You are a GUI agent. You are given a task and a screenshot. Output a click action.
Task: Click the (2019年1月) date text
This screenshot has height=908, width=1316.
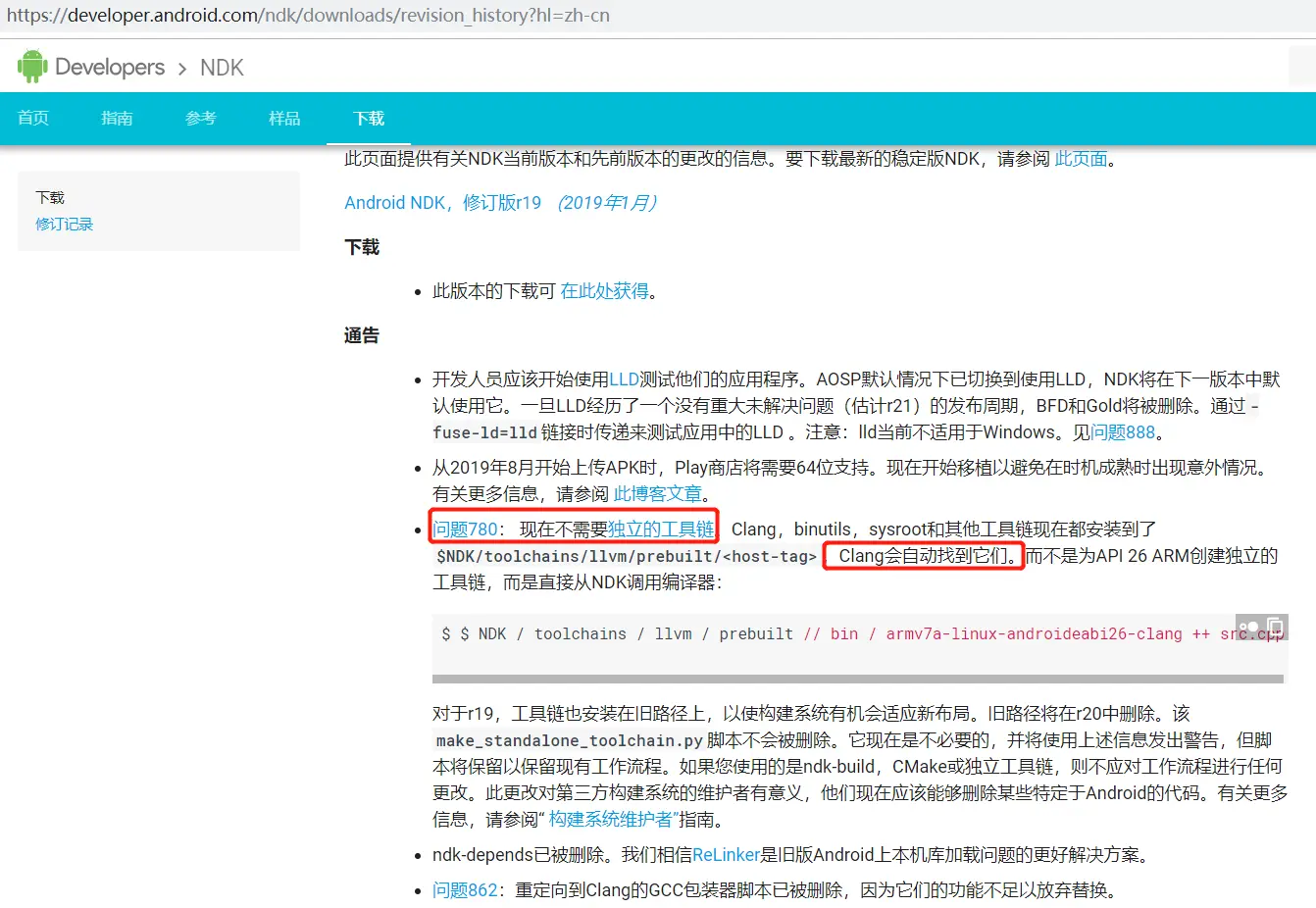click(x=607, y=203)
